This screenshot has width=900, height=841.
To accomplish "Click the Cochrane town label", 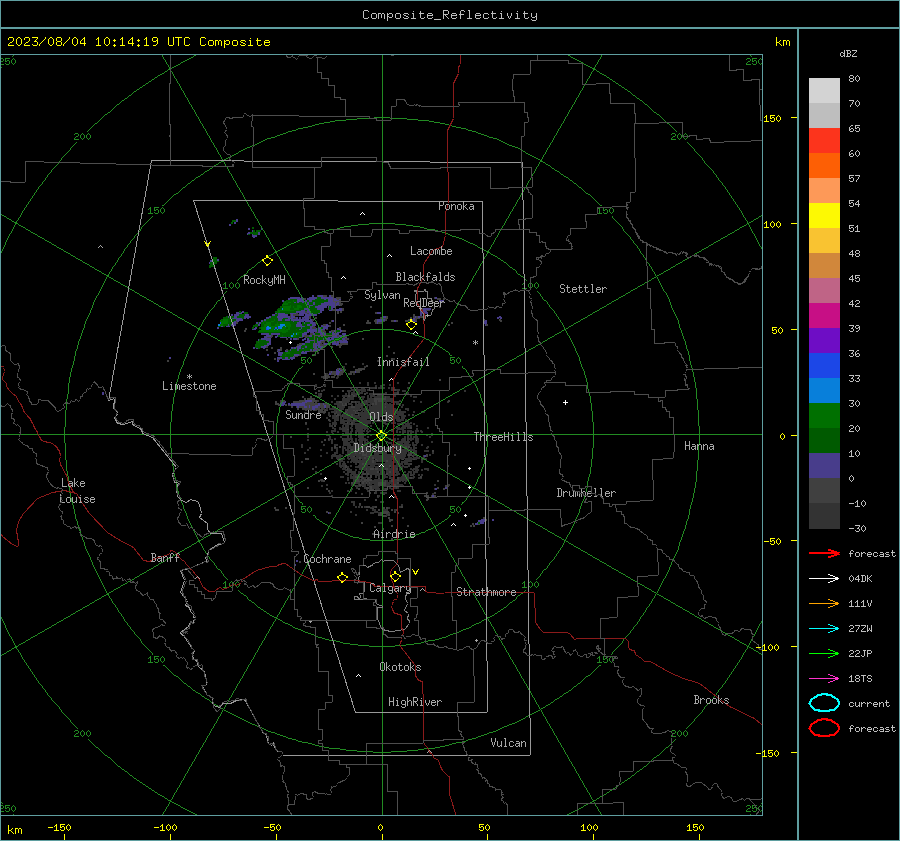I will pos(327,559).
